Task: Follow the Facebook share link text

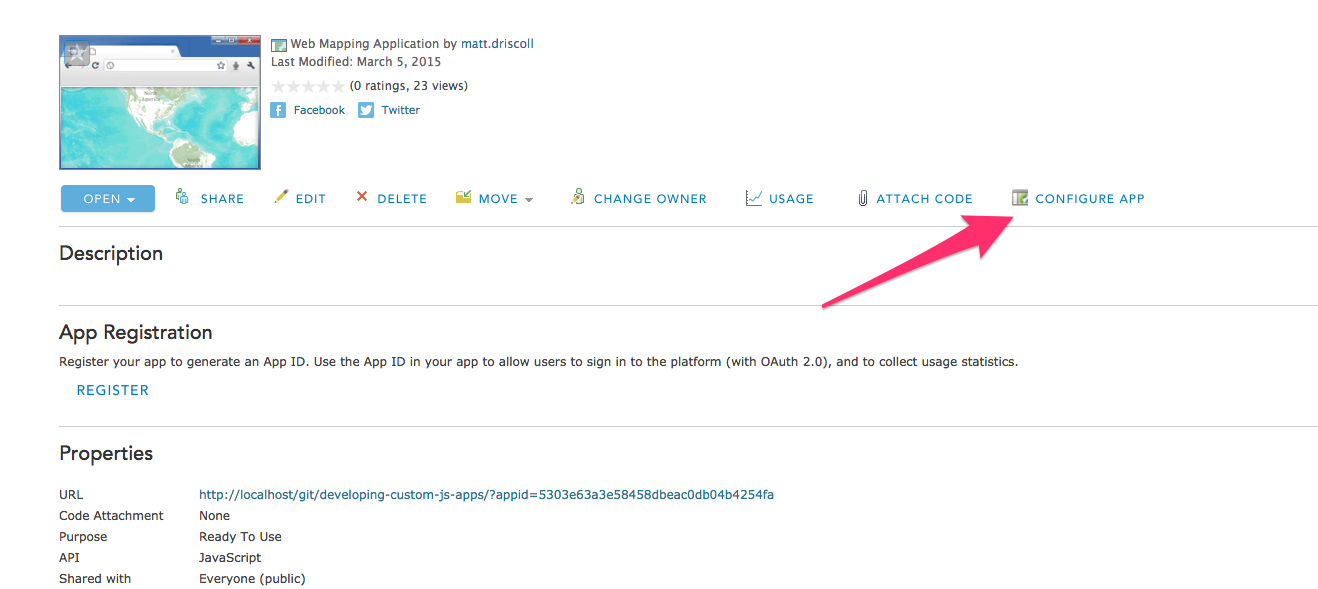Action: pos(319,110)
